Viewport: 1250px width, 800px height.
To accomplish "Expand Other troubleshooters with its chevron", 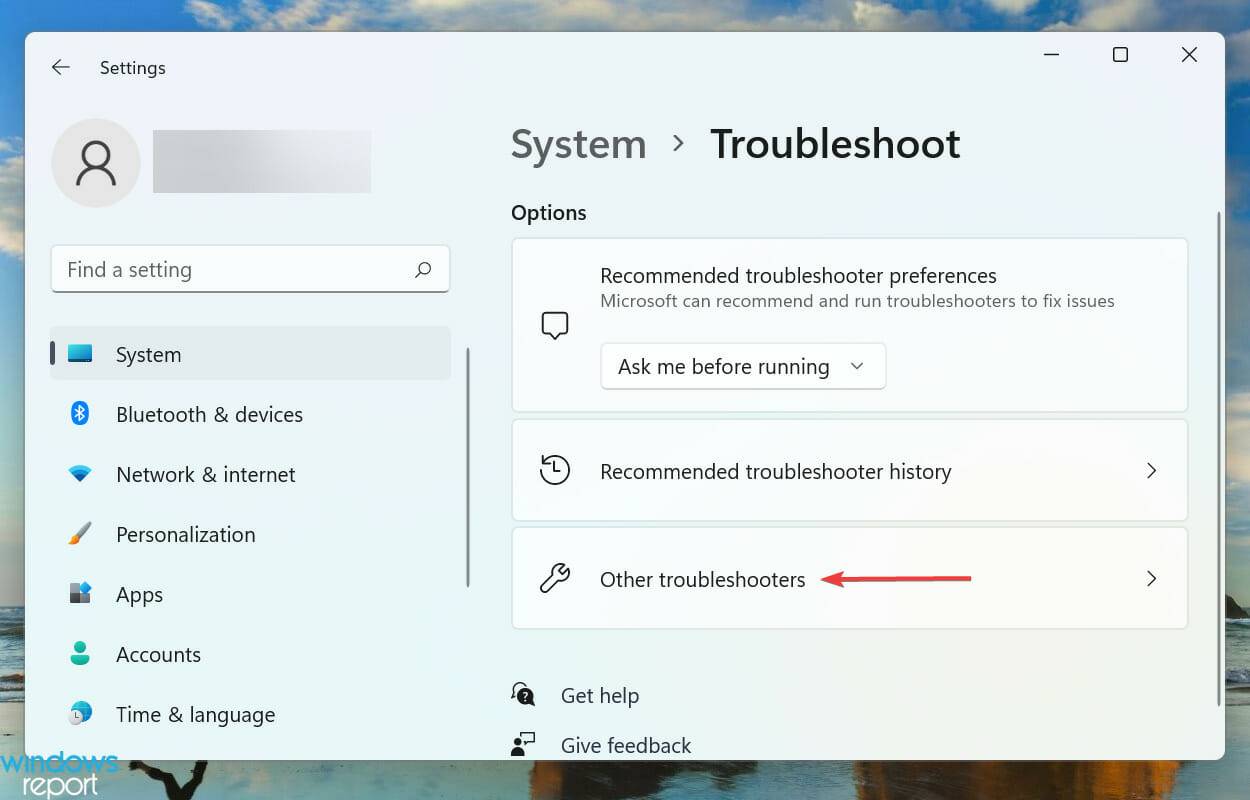I will (1151, 578).
